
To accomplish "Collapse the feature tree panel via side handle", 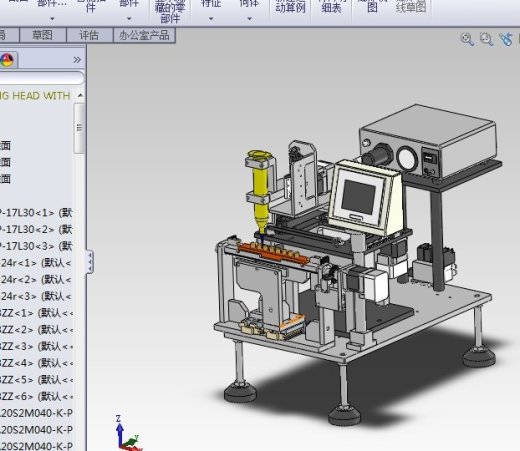I will 89,262.
